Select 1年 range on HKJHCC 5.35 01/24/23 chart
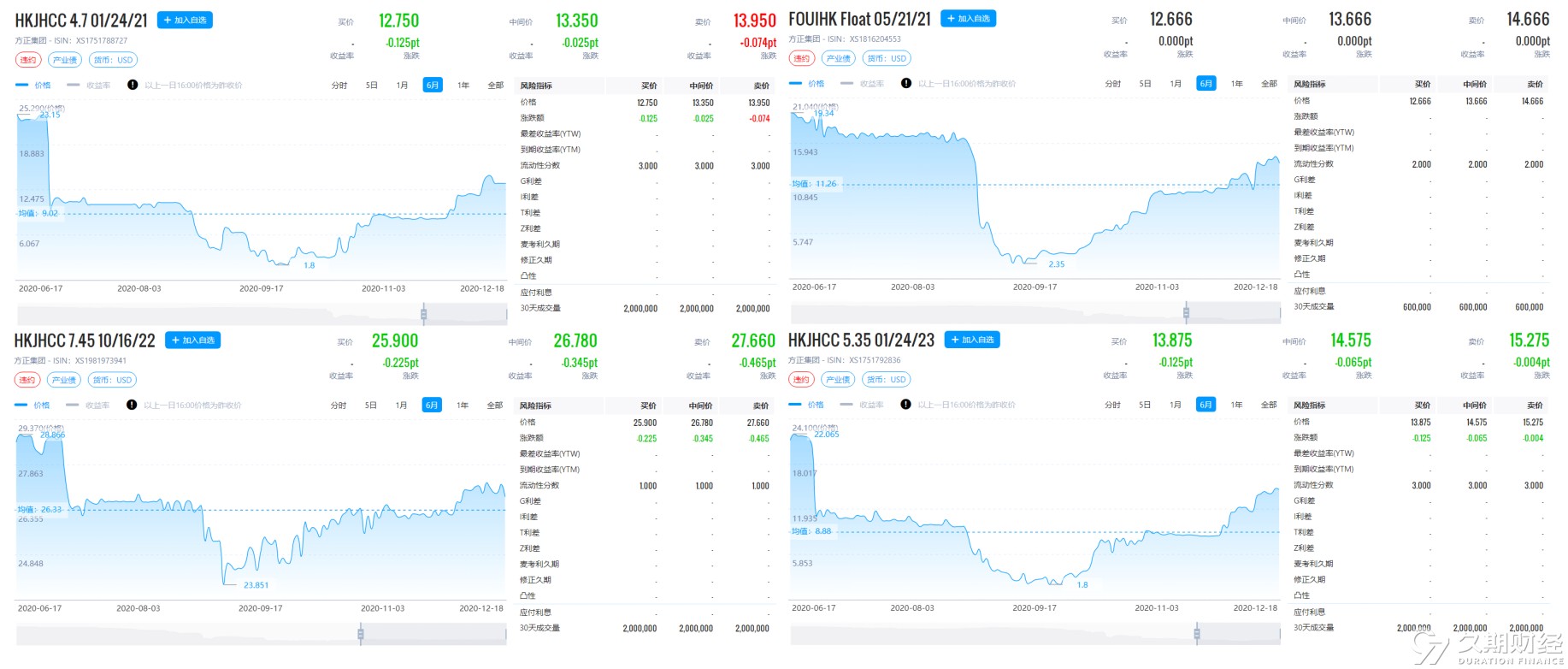Image resolution: width=1568 pixels, height=669 pixels. [1236, 404]
